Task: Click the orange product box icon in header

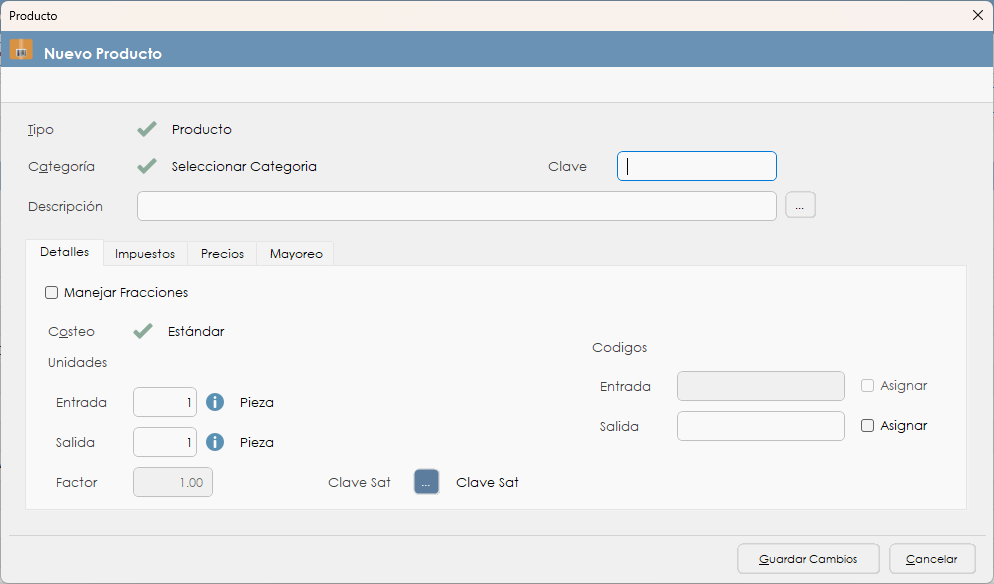Action: point(21,50)
